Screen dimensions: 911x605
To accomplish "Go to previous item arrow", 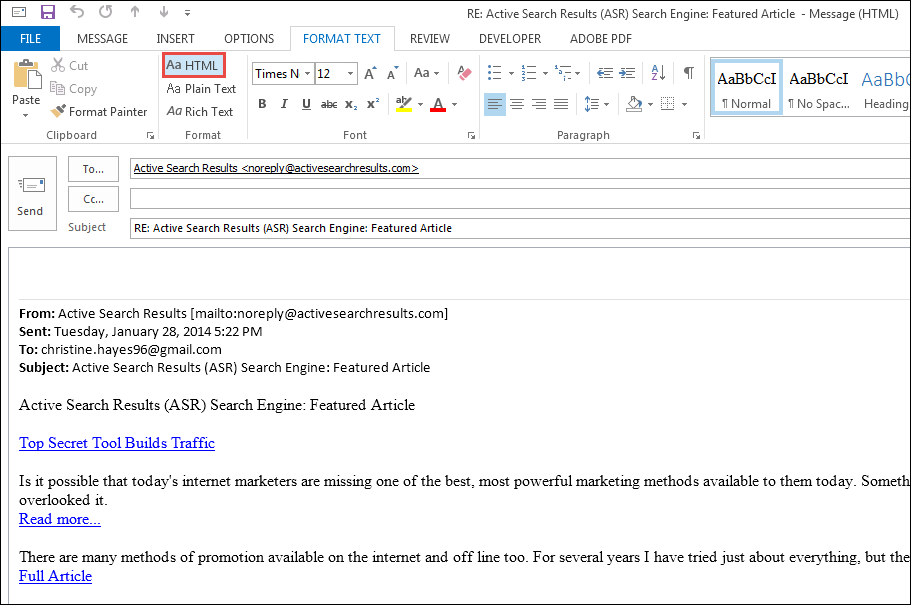I will click(x=135, y=12).
